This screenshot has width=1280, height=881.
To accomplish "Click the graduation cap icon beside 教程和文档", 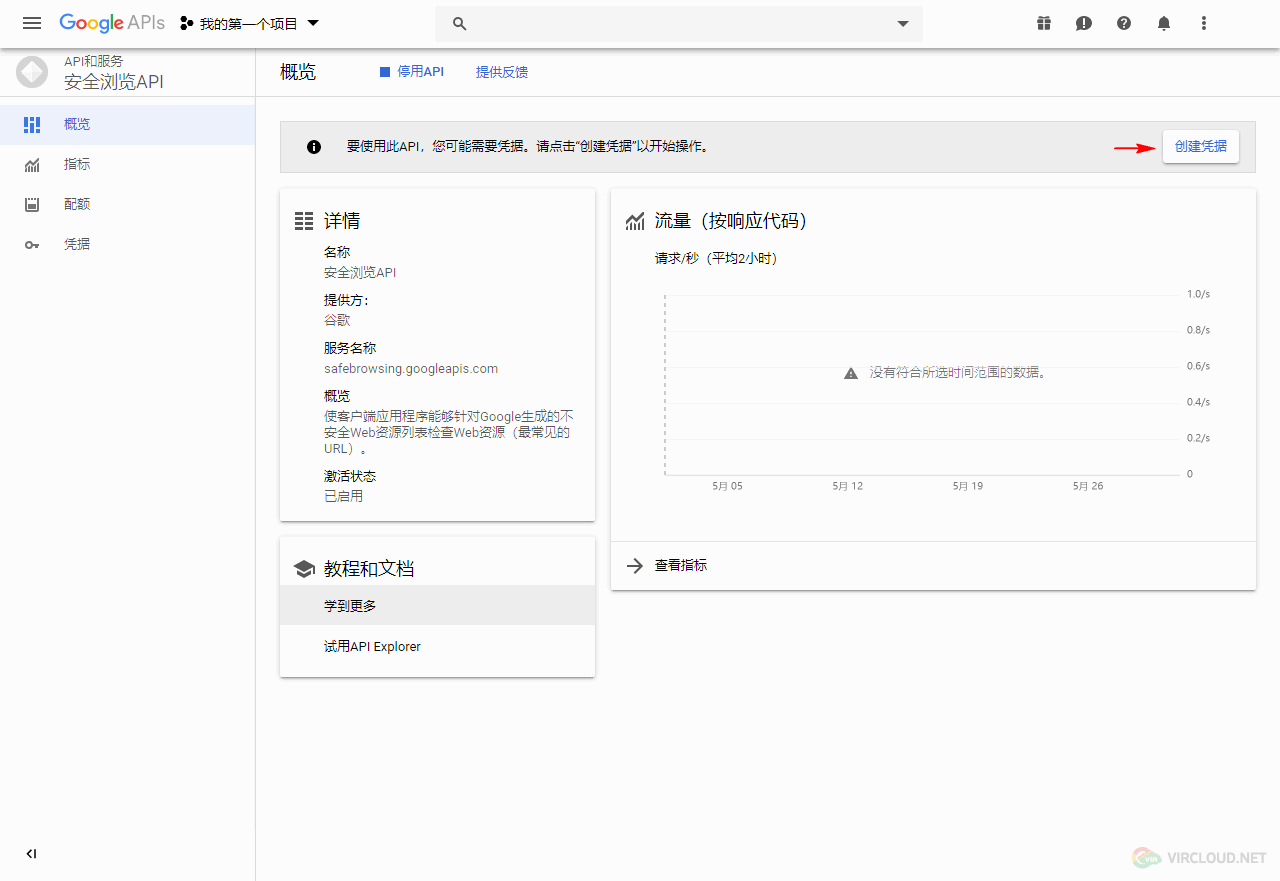I will (304, 569).
